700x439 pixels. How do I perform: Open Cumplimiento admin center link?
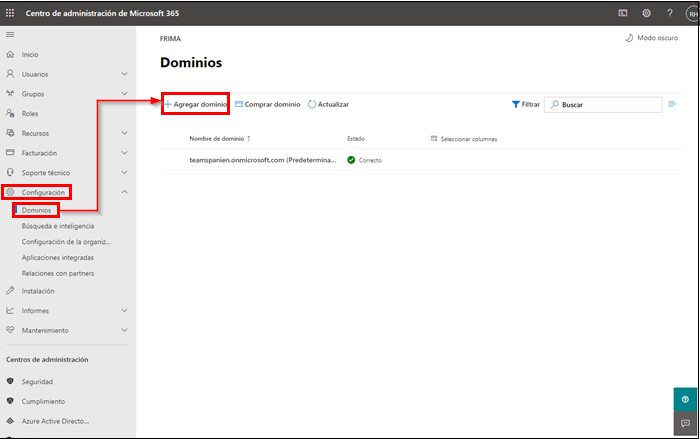coord(43,401)
